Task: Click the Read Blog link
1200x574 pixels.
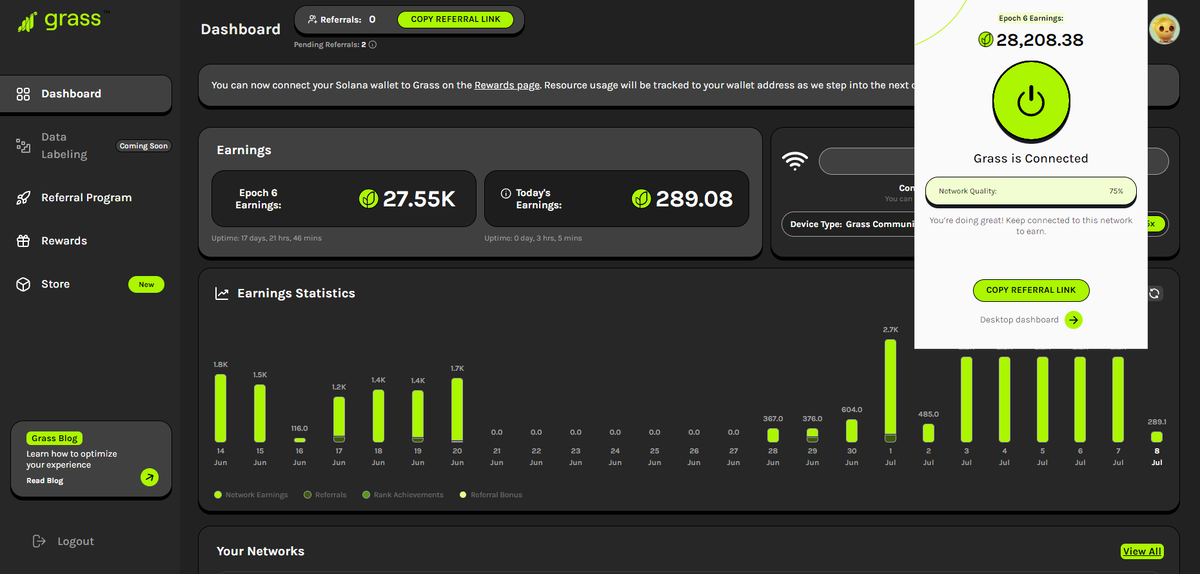Action: 45,481
